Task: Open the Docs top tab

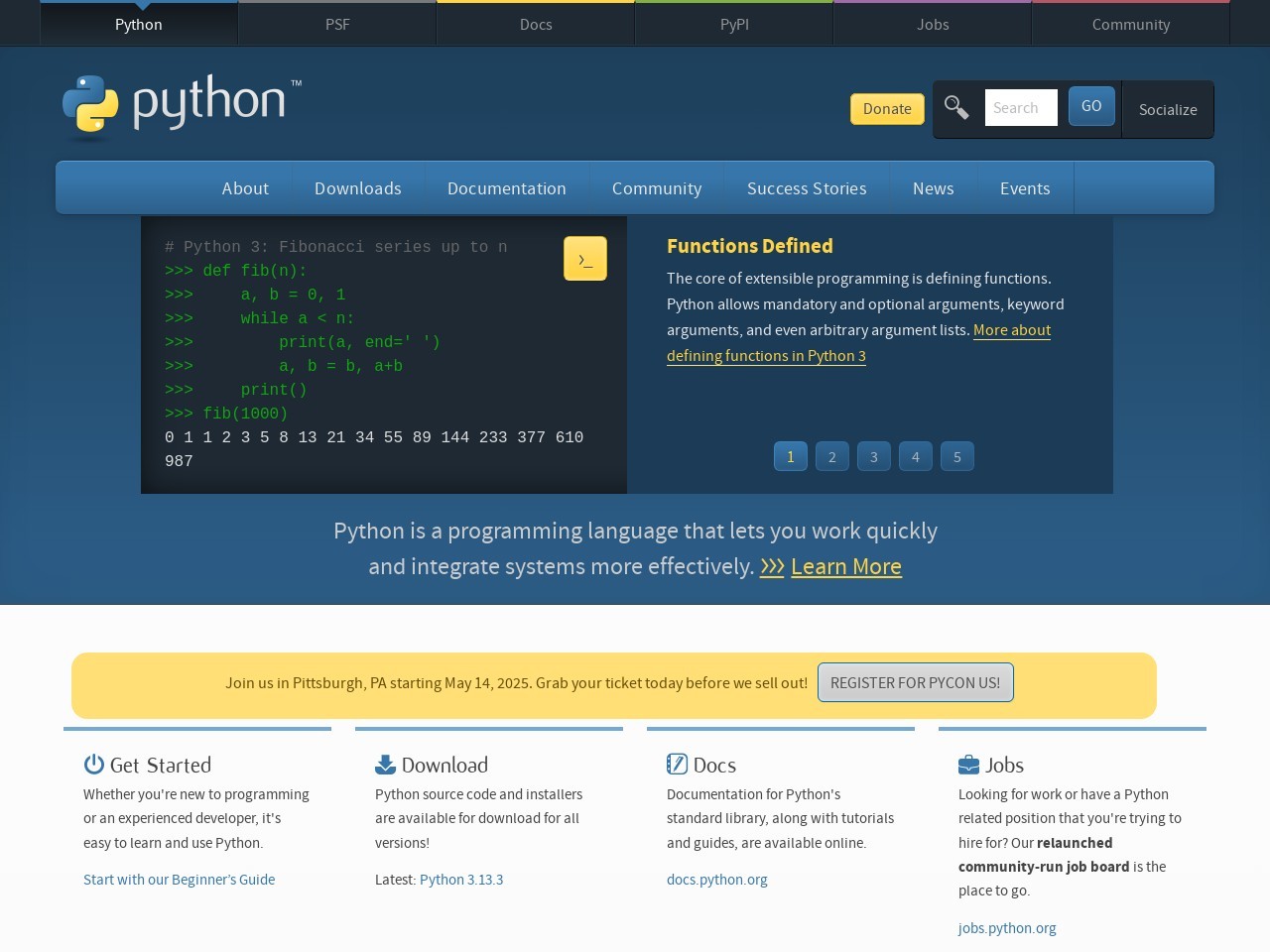Action: pyautogui.click(x=536, y=24)
